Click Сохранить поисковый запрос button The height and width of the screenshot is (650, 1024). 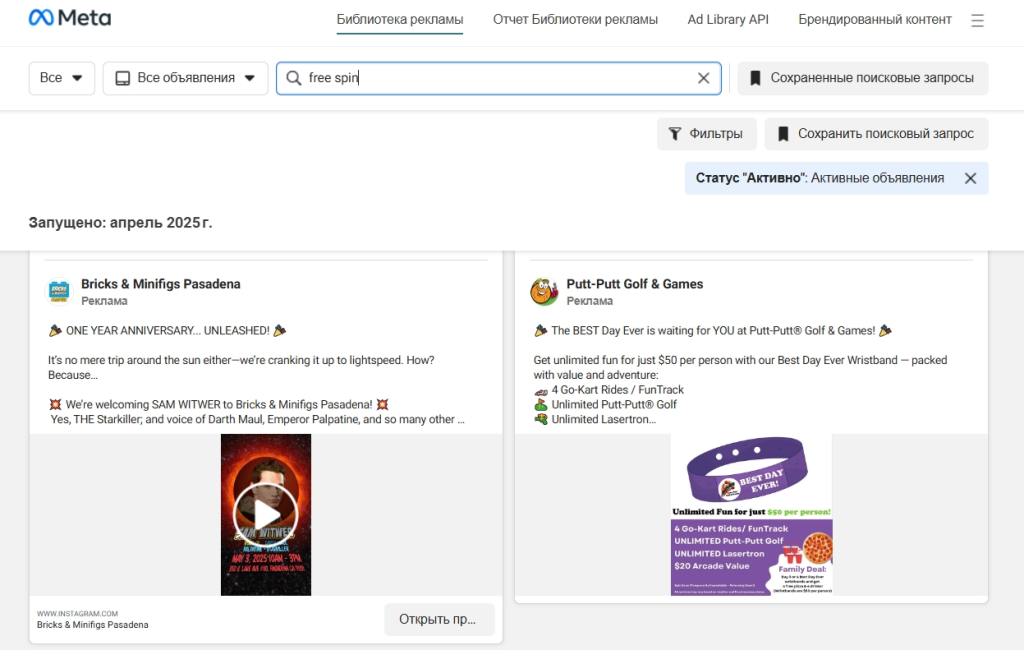click(876, 133)
